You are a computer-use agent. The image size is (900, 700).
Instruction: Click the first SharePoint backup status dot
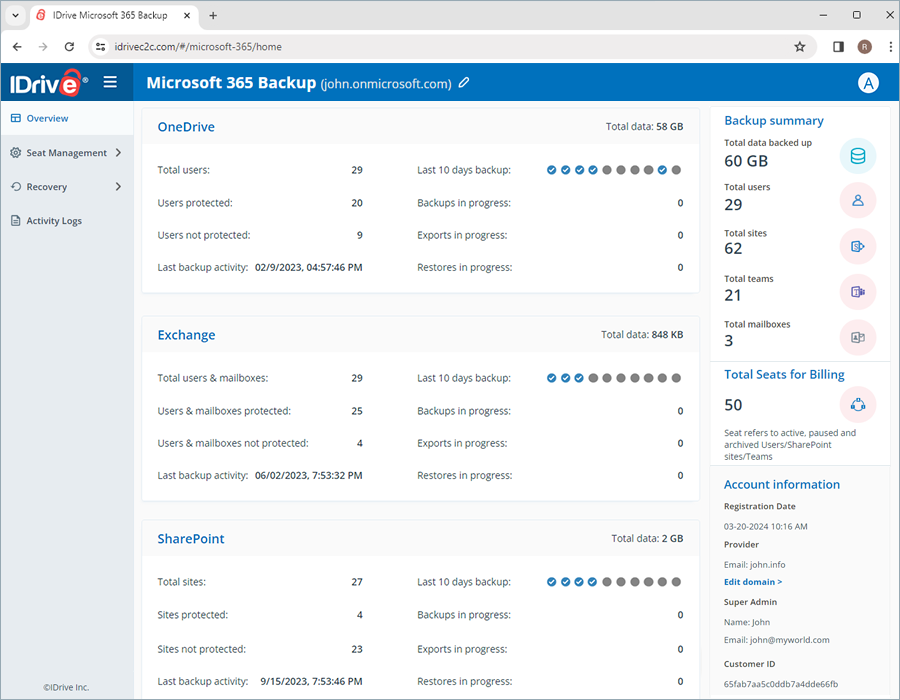(552, 582)
